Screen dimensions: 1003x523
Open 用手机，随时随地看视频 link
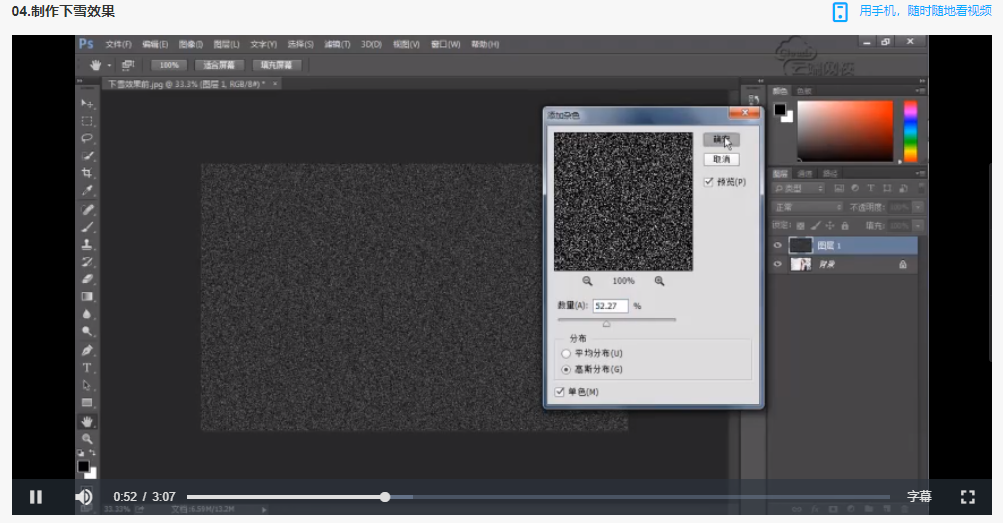click(925, 11)
